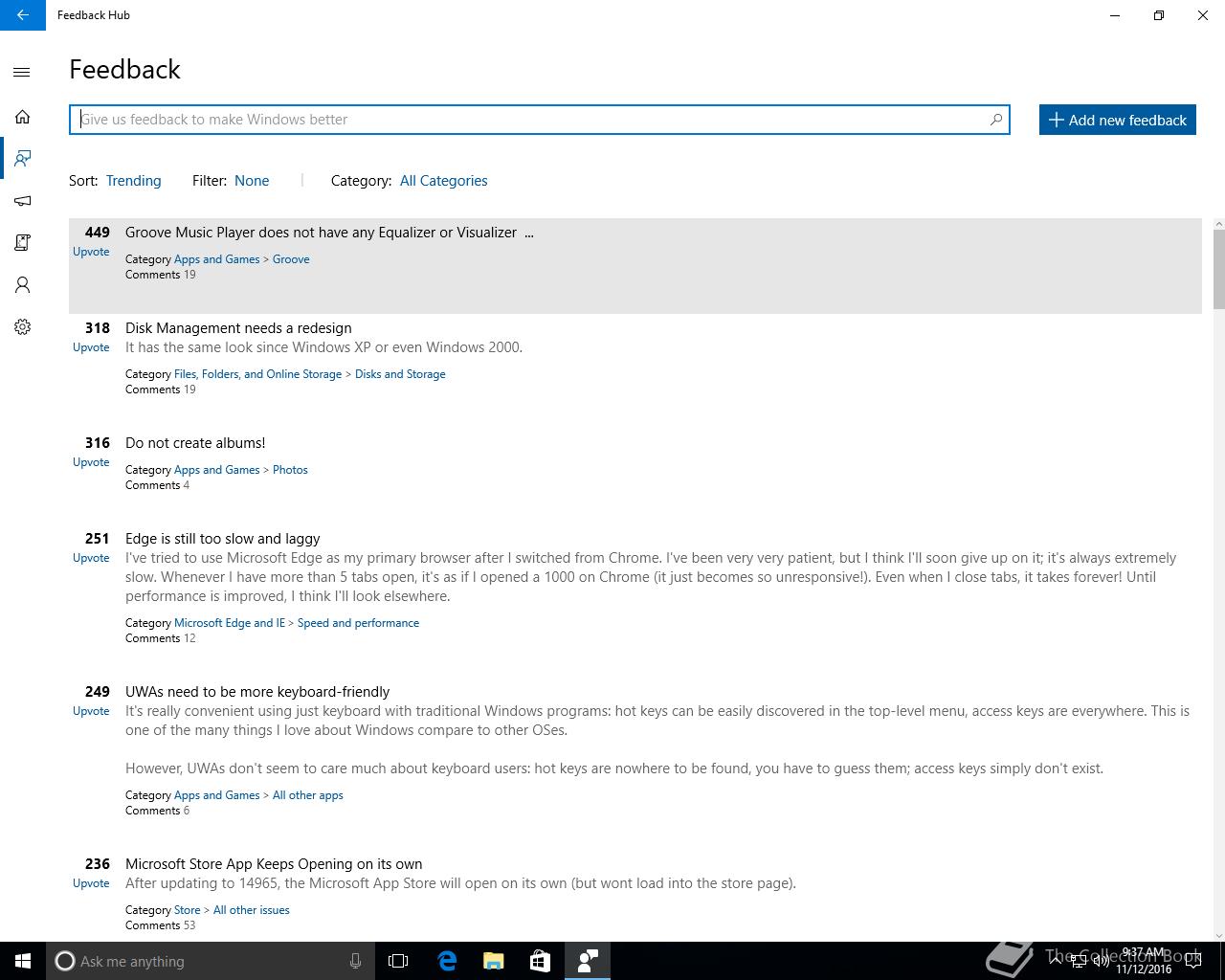The height and width of the screenshot is (980, 1225).
Task: Click the Photos category link
Action: coord(290,470)
